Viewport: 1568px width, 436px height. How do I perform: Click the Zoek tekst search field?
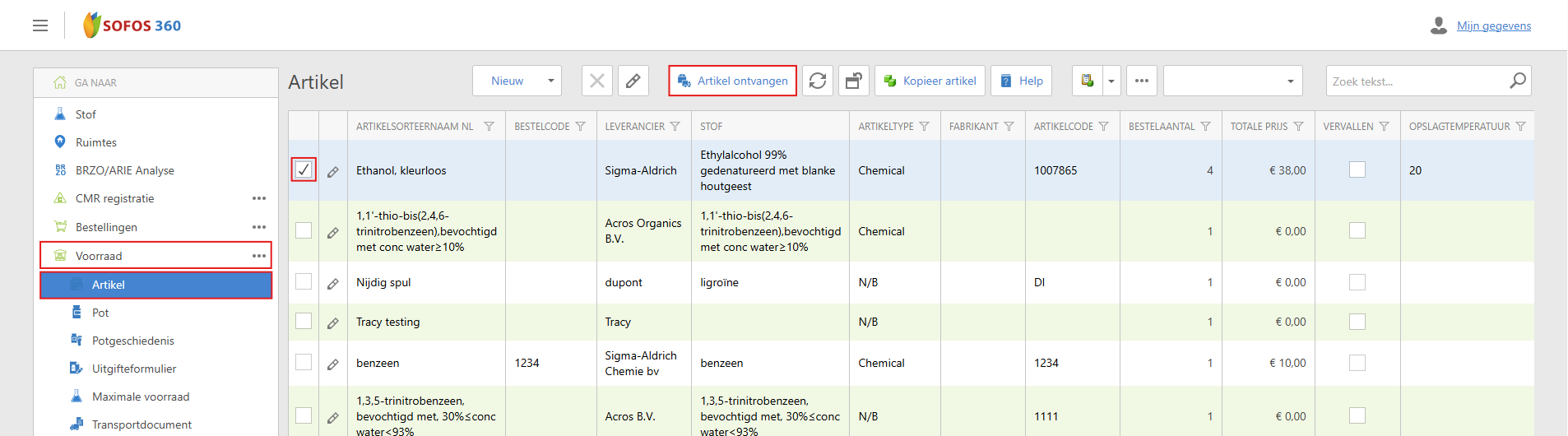click(x=1415, y=81)
